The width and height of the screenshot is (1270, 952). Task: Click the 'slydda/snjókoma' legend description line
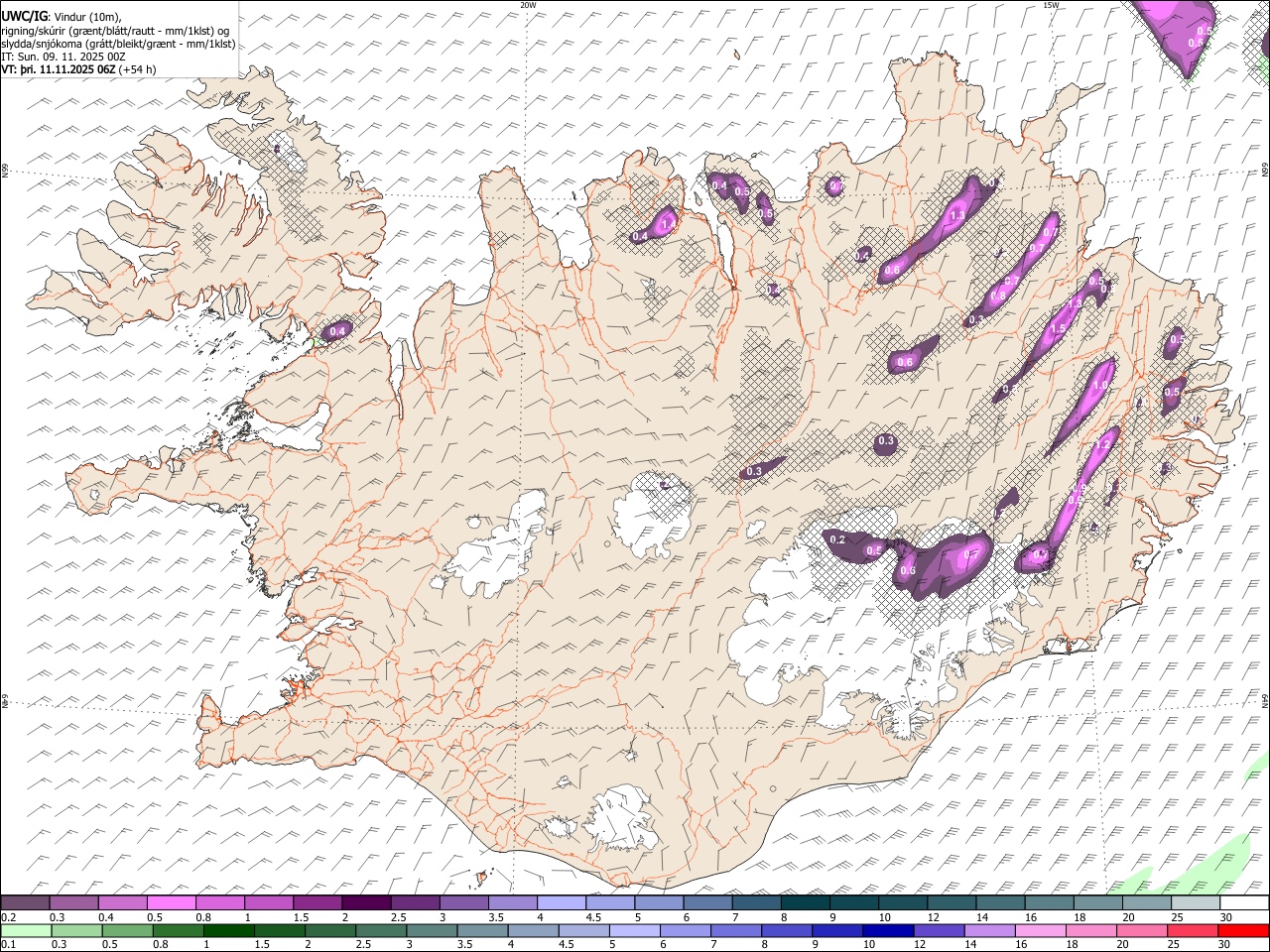tap(118, 44)
